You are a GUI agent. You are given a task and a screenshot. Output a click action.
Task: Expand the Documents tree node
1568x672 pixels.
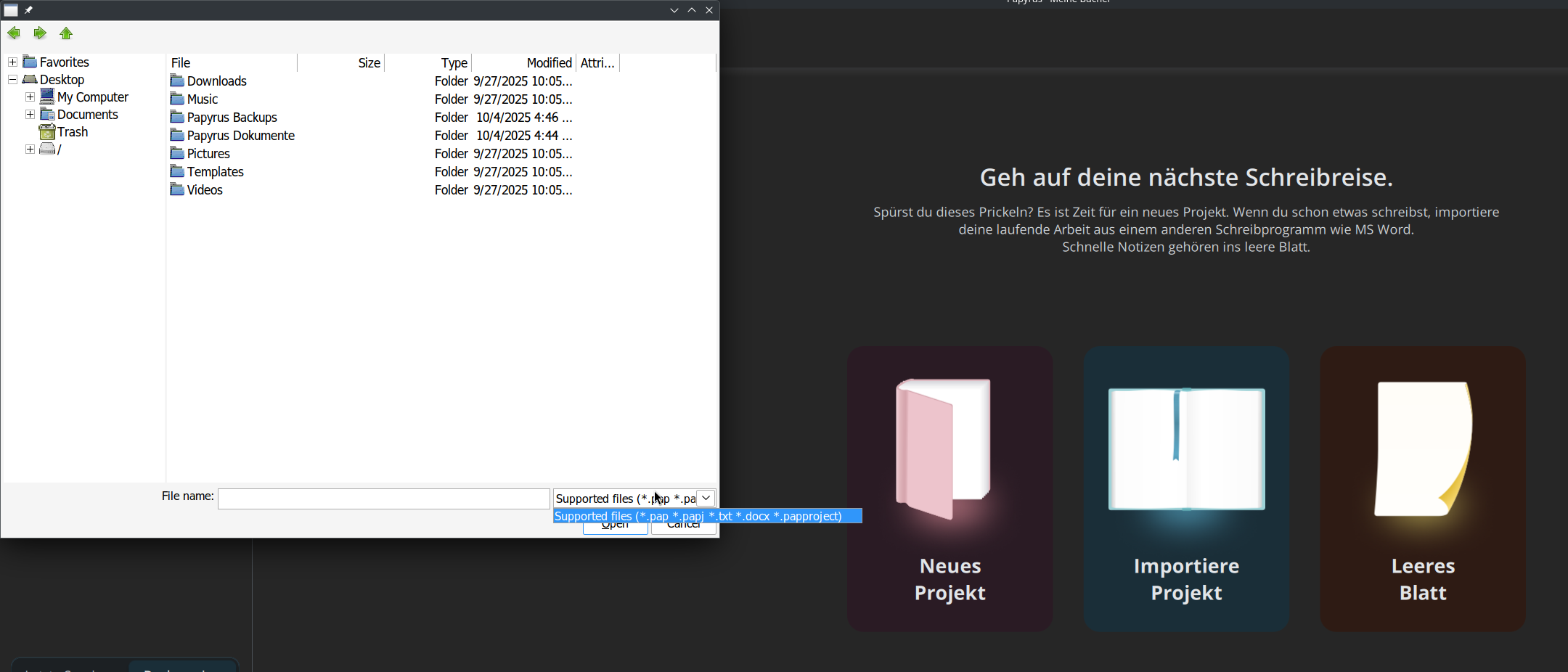(30, 115)
